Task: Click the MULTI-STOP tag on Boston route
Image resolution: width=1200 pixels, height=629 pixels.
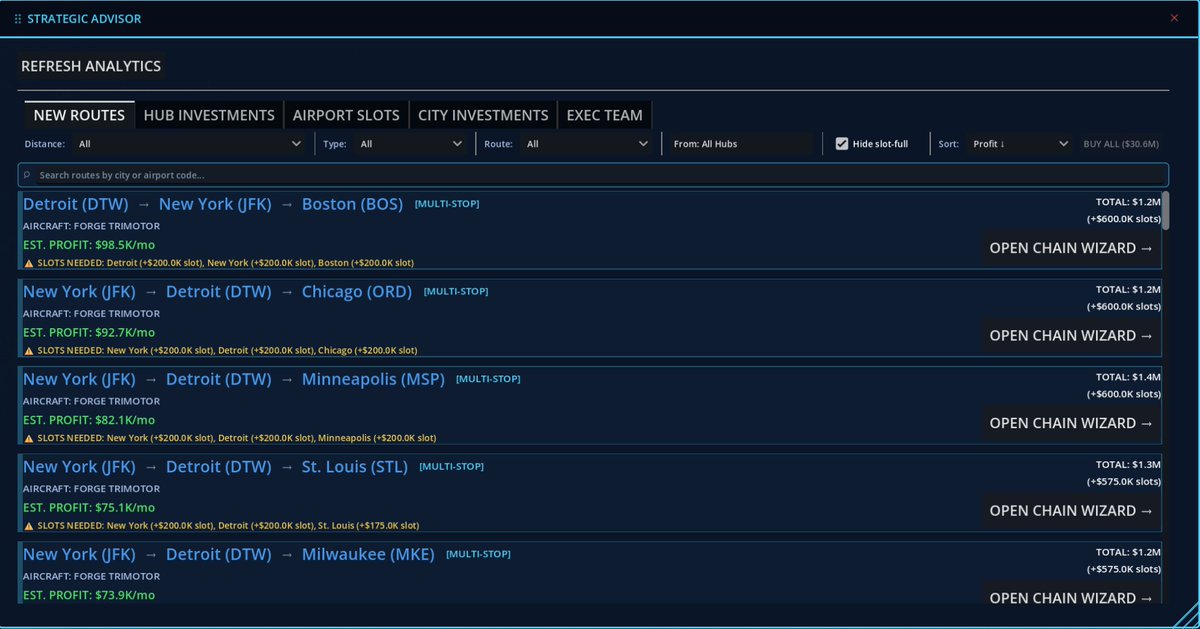Action: click(447, 204)
